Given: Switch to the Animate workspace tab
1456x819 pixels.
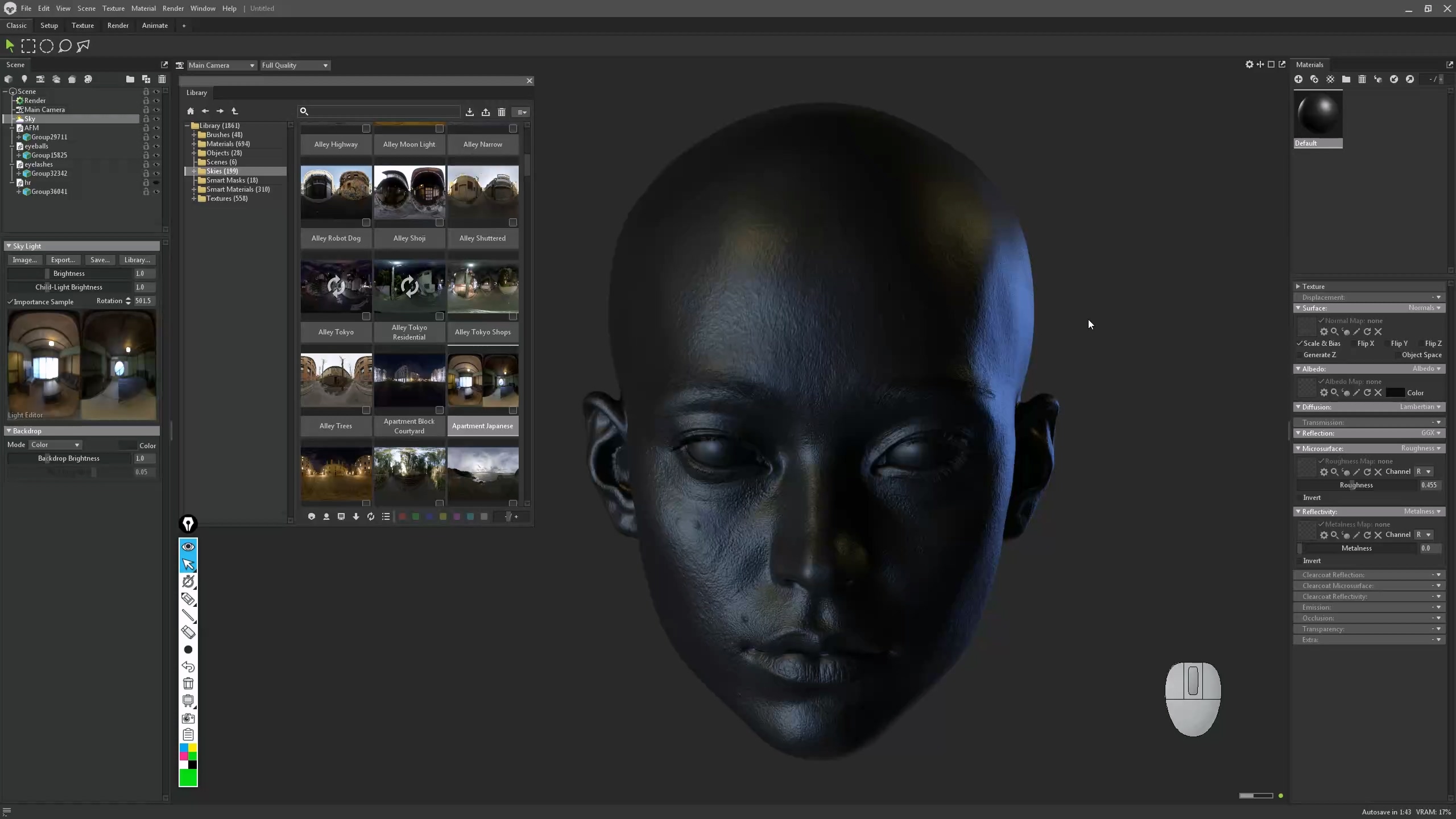Looking at the screenshot, I should (x=155, y=26).
